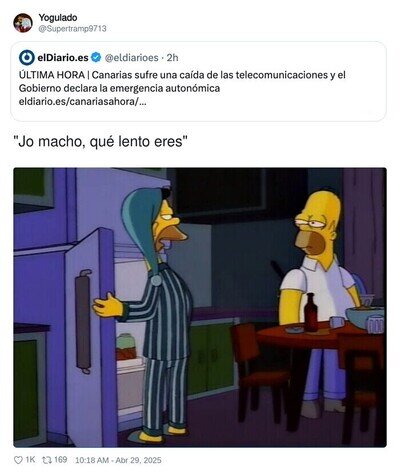Click the Abr 29, 2025 date

pos(138,460)
